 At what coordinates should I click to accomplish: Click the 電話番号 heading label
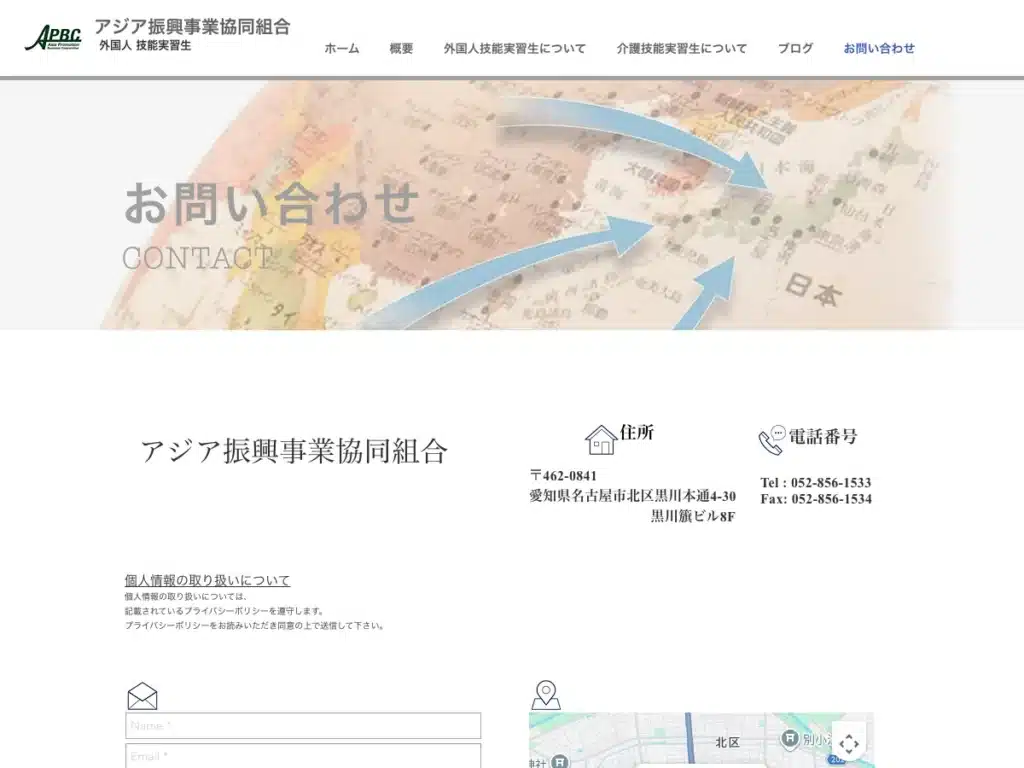(823, 436)
